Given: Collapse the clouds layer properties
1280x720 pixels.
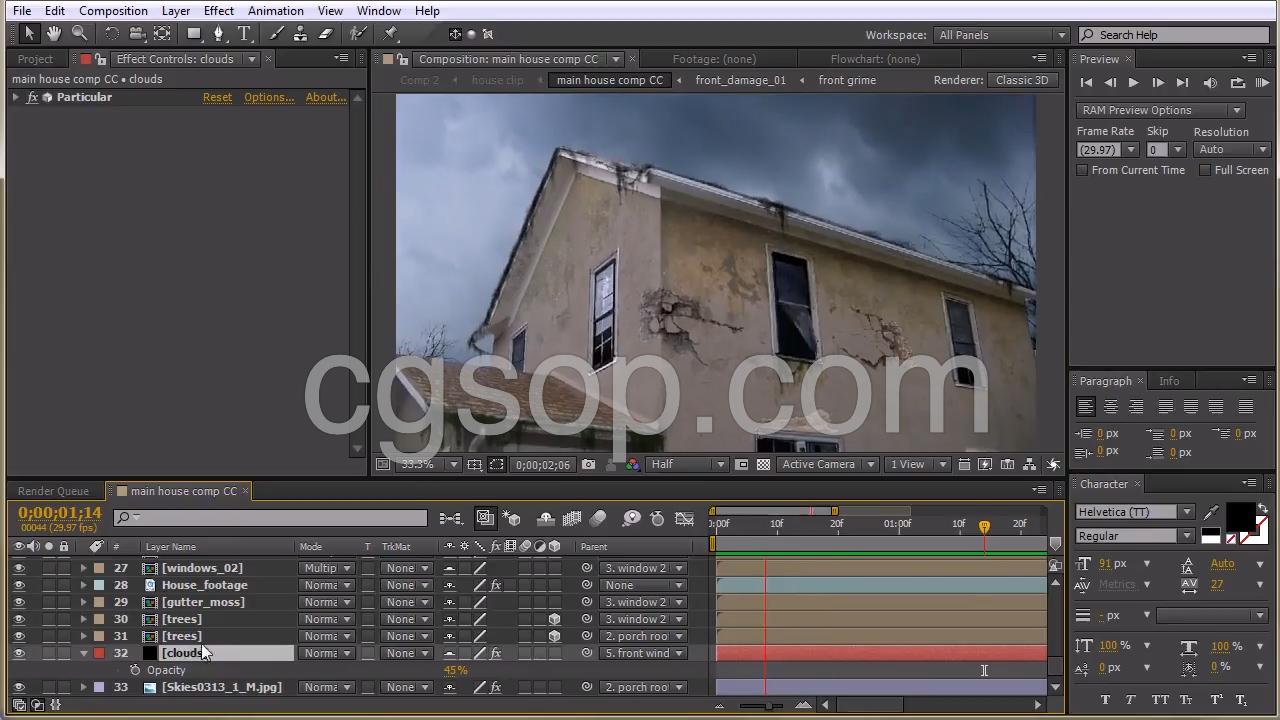Looking at the screenshot, I should [84, 653].
